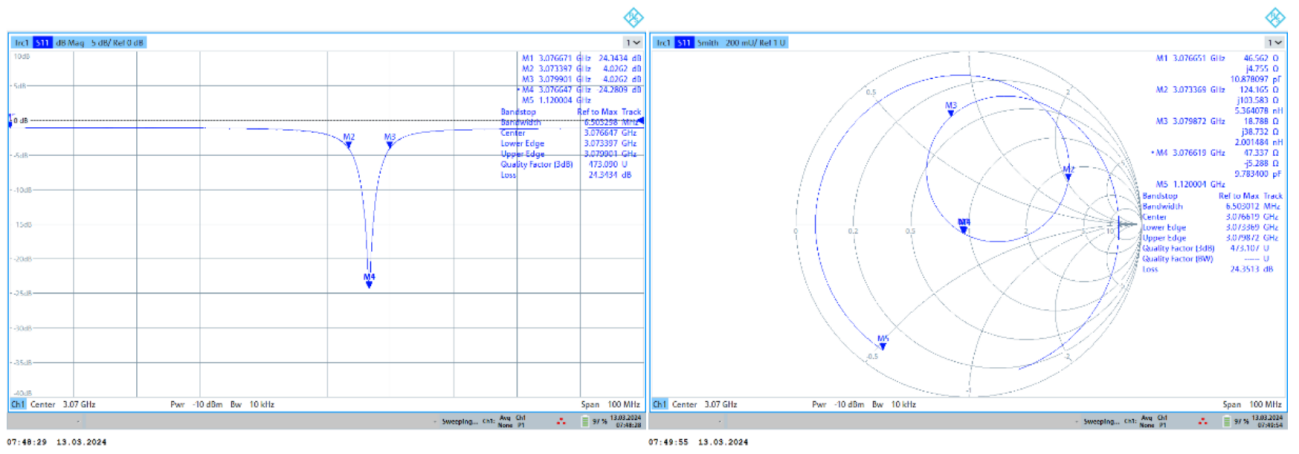Open the diagram number dropdown on the dB Mag plot

633,43
